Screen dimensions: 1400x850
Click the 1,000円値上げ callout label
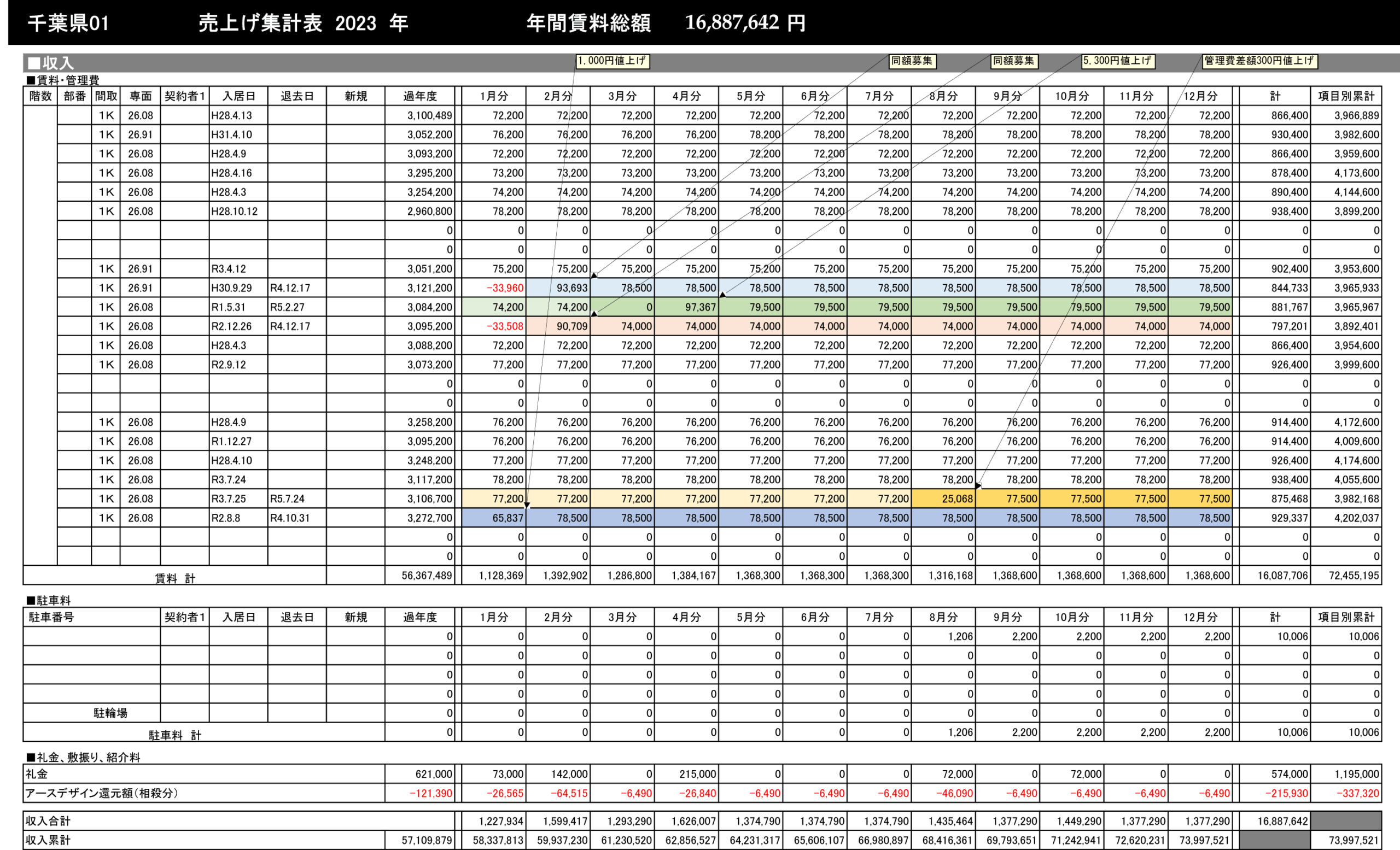(x=612, y=61)
